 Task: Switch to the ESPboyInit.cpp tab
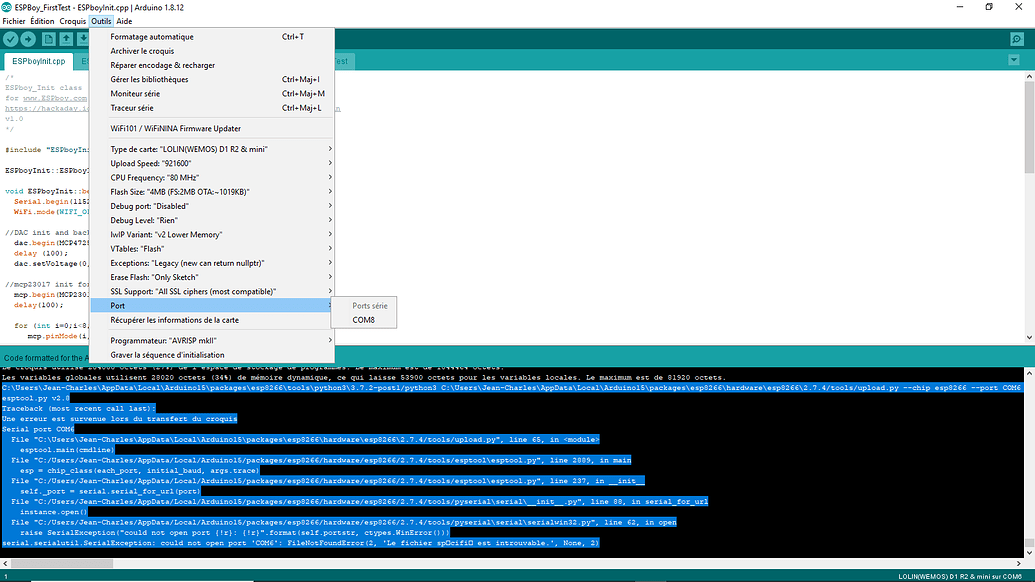[x=40, y=60]
